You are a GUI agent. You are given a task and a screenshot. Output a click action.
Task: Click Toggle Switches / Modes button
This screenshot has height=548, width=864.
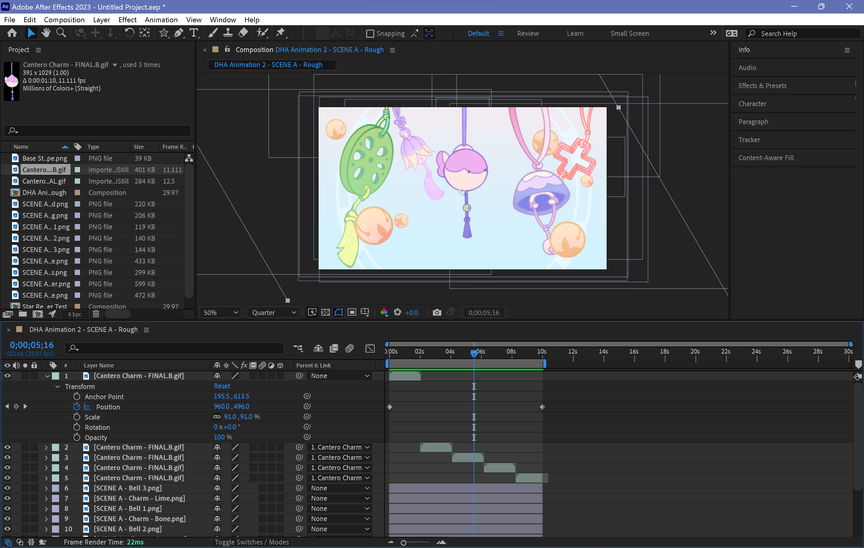[x=251, y=542]
